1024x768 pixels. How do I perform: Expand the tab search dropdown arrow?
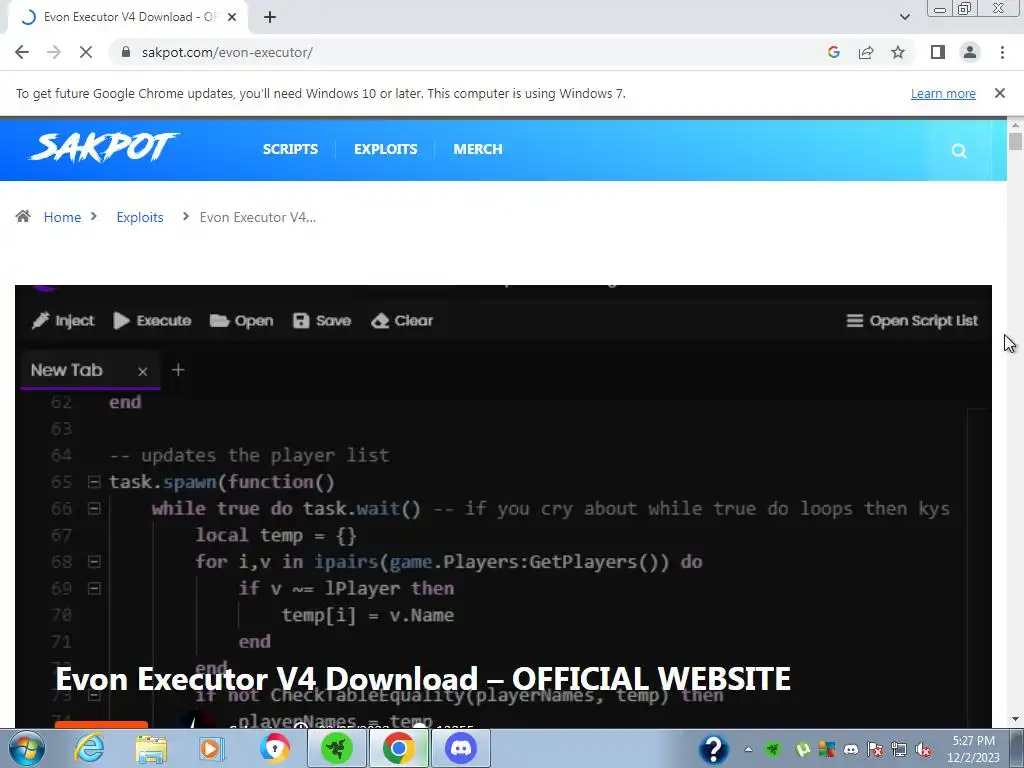(904, 17)
